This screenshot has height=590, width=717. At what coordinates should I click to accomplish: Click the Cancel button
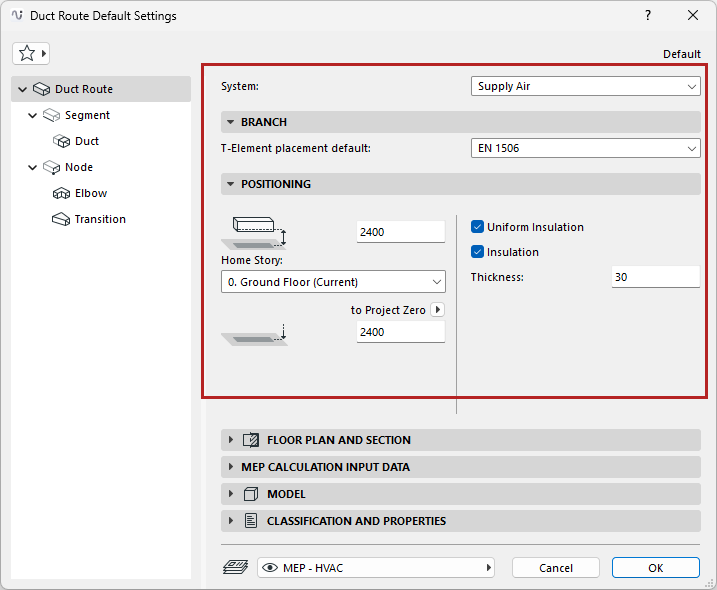tap(556, 568)
